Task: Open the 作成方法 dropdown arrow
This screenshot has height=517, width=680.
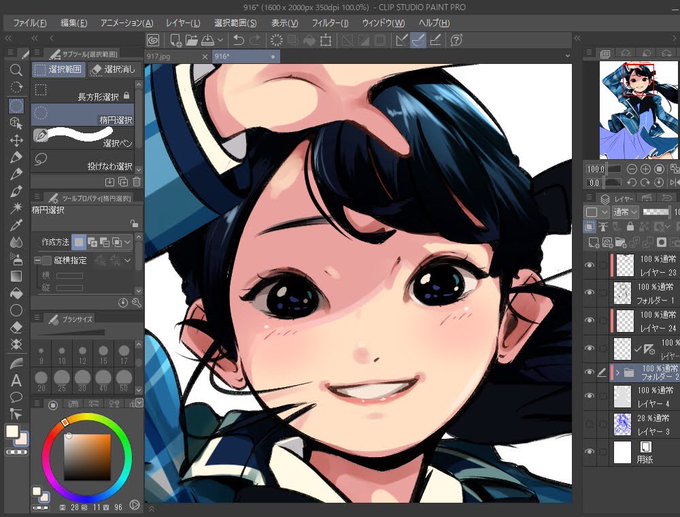Action: [128, 242]
